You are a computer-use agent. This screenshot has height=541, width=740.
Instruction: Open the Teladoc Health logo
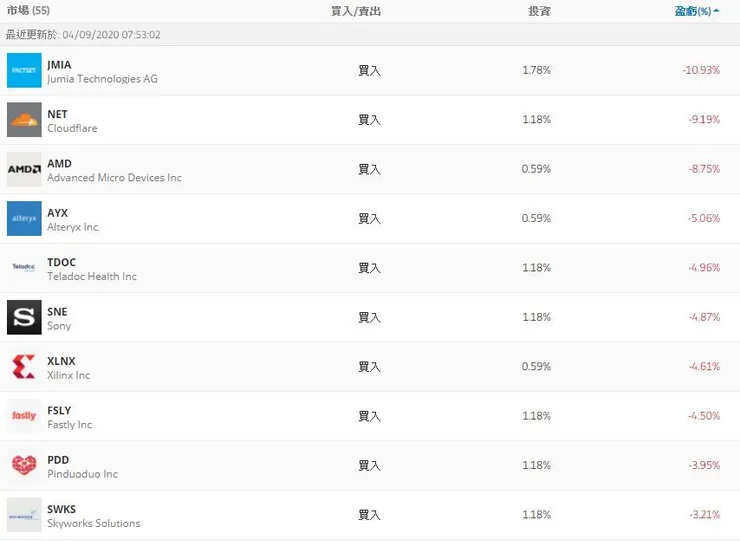click(x=24, y=268)
